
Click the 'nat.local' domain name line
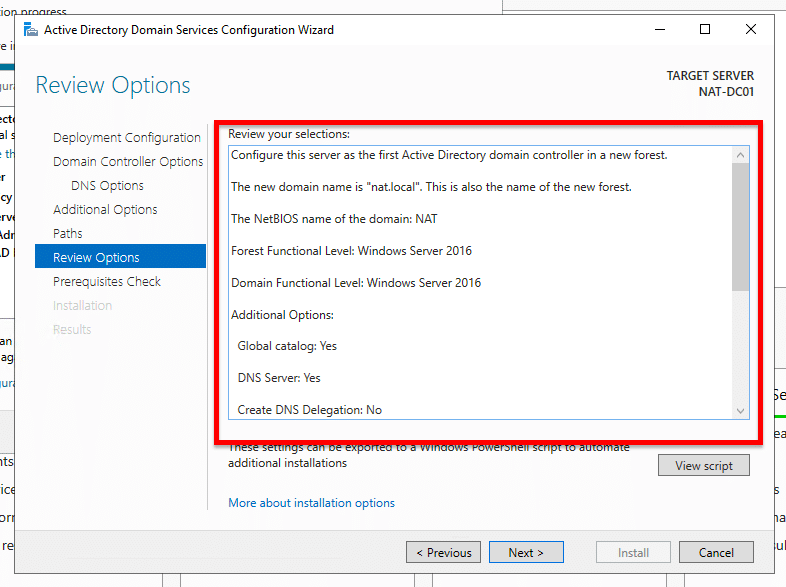pos(431,187)
